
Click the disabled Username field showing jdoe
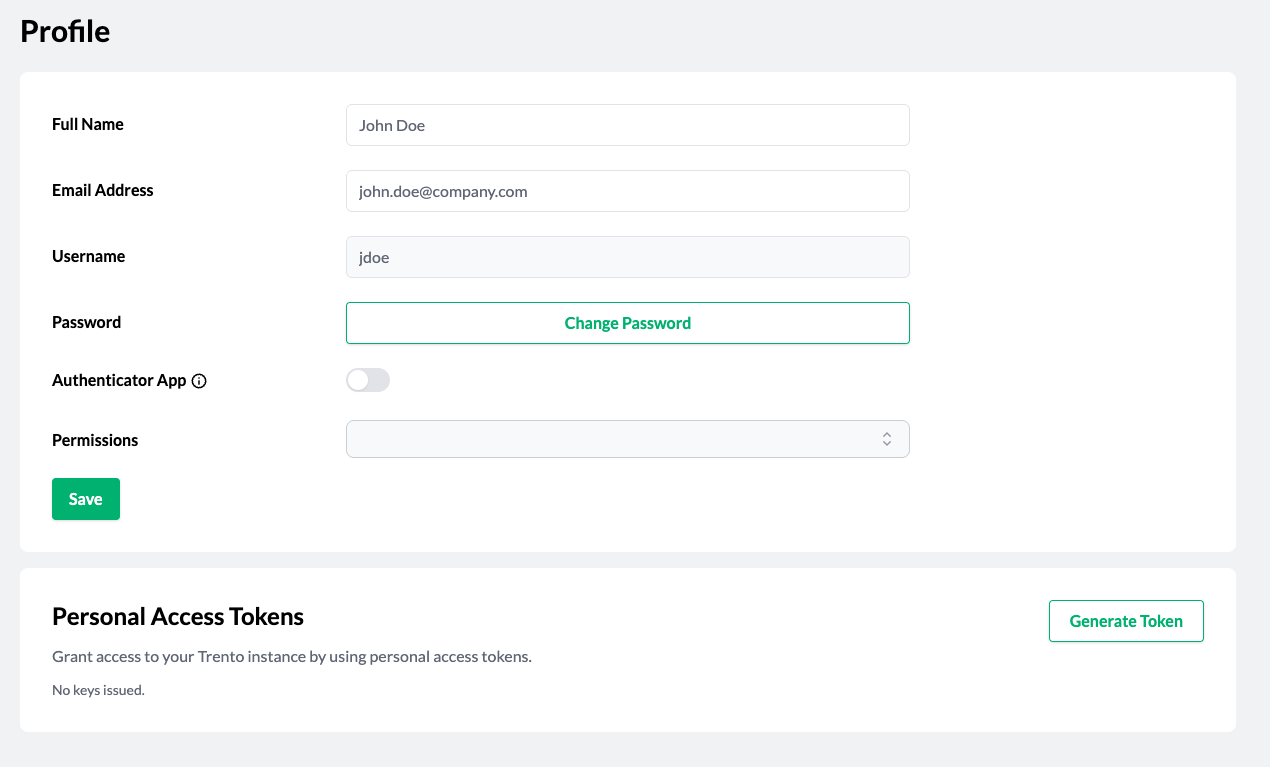click(x=627, y=257)
